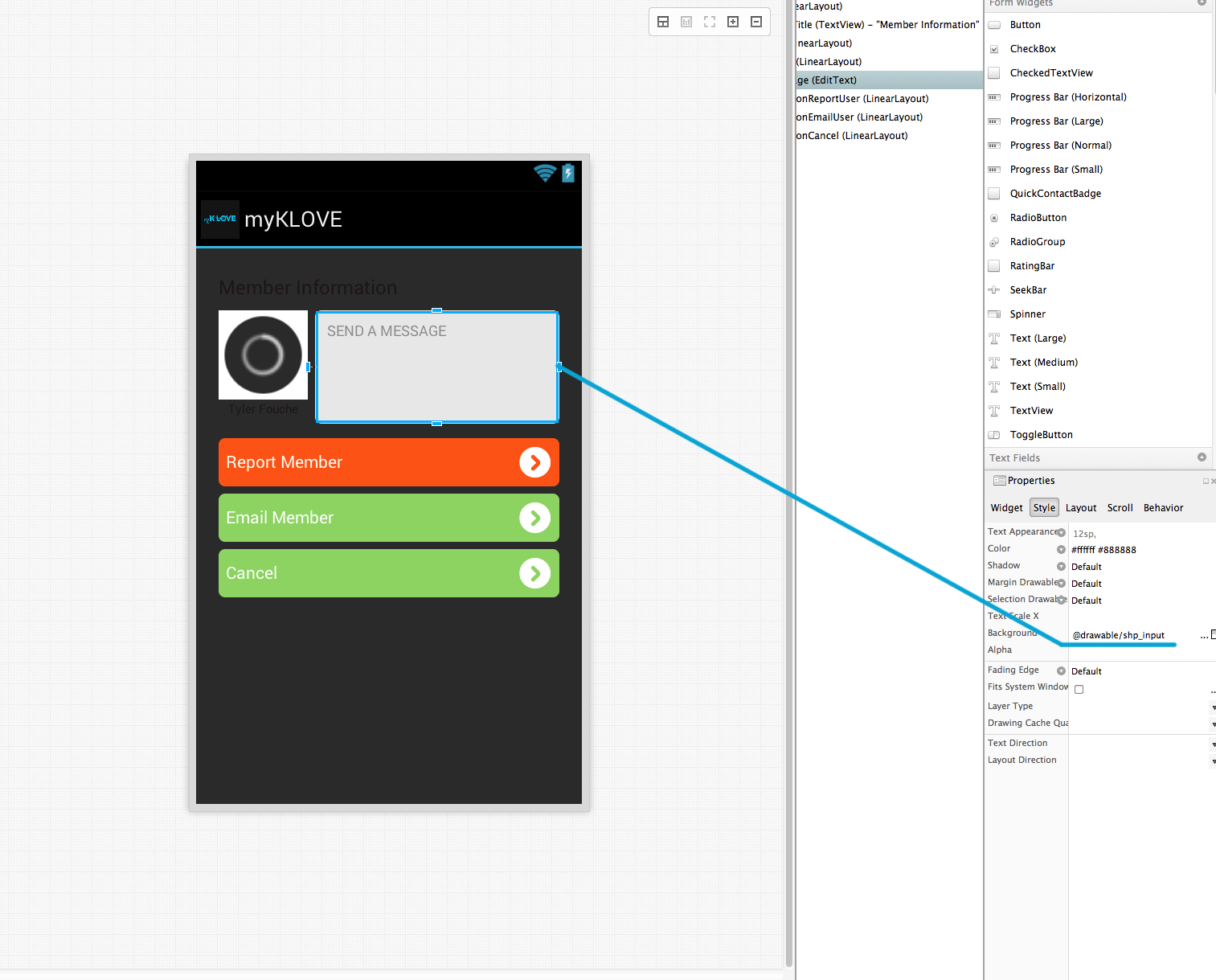Collapse the Text Fields palette section

coord(1202,457)
